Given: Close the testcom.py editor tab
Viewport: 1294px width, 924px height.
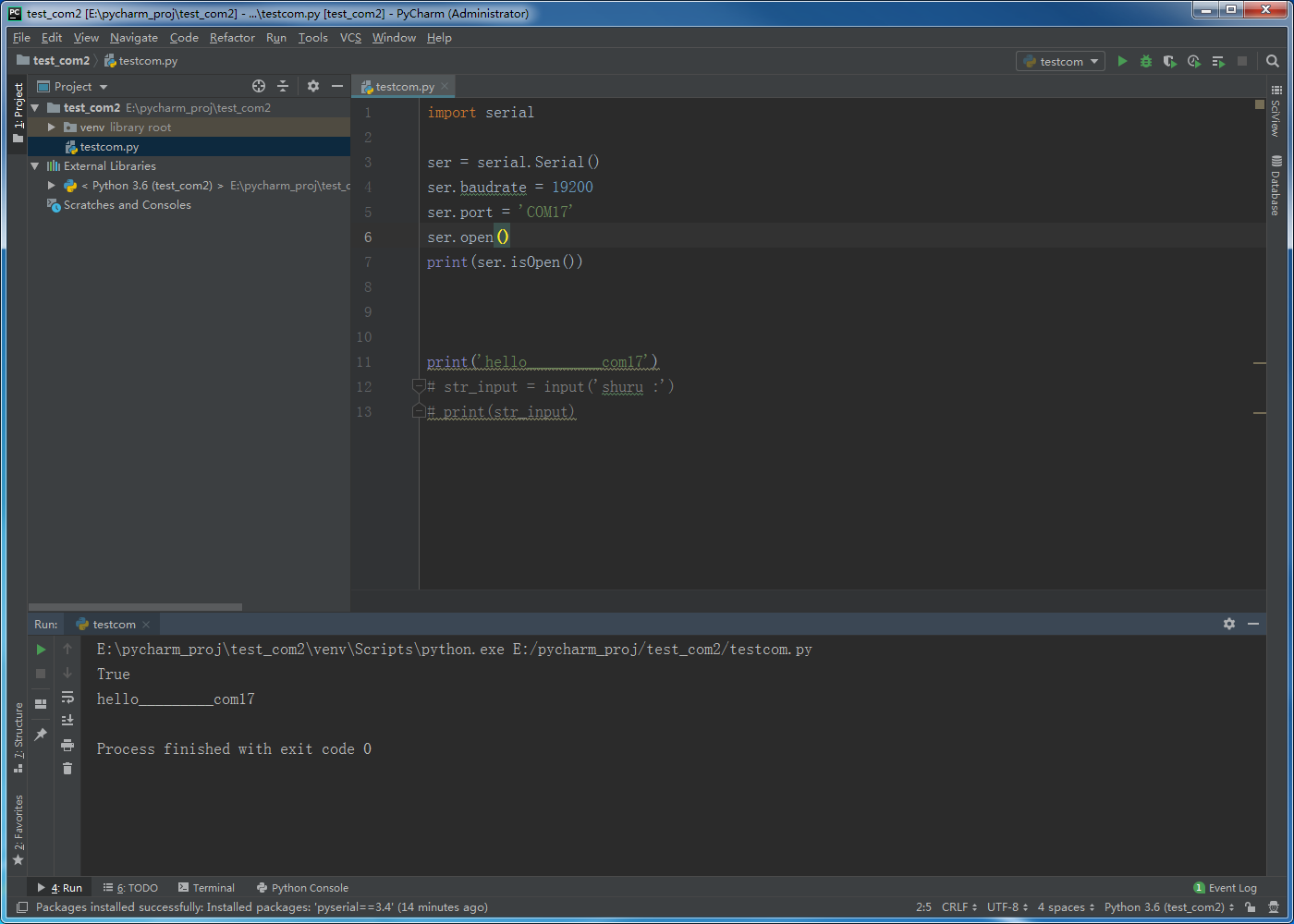Looking at the screenshot, I should click(445, 86).
